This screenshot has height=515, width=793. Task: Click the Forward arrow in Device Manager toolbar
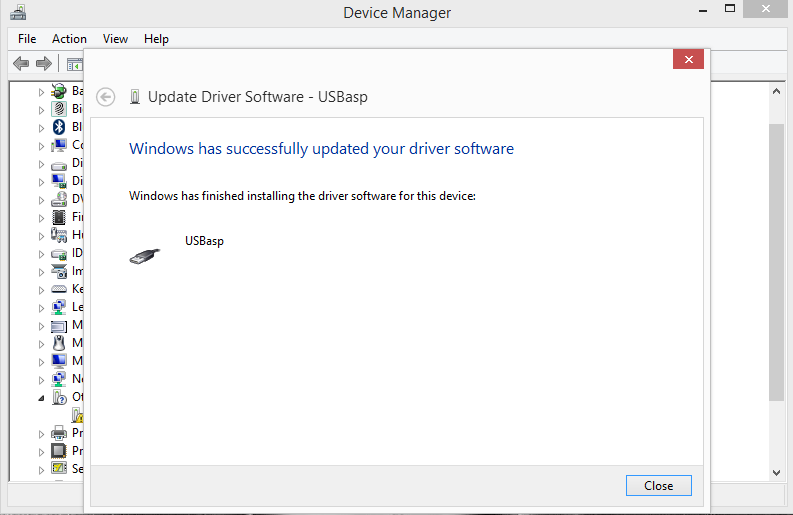[x=44, y=64]
